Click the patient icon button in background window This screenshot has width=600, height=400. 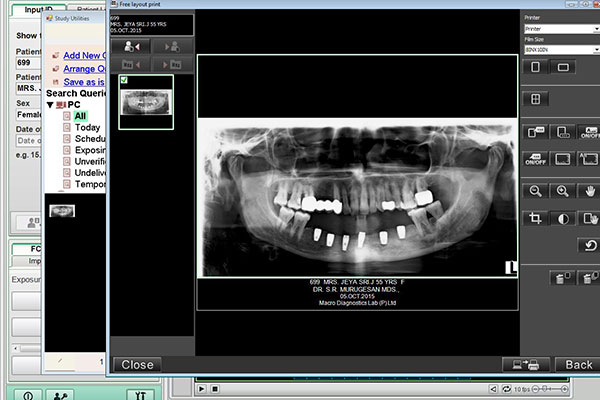point(29,222)
